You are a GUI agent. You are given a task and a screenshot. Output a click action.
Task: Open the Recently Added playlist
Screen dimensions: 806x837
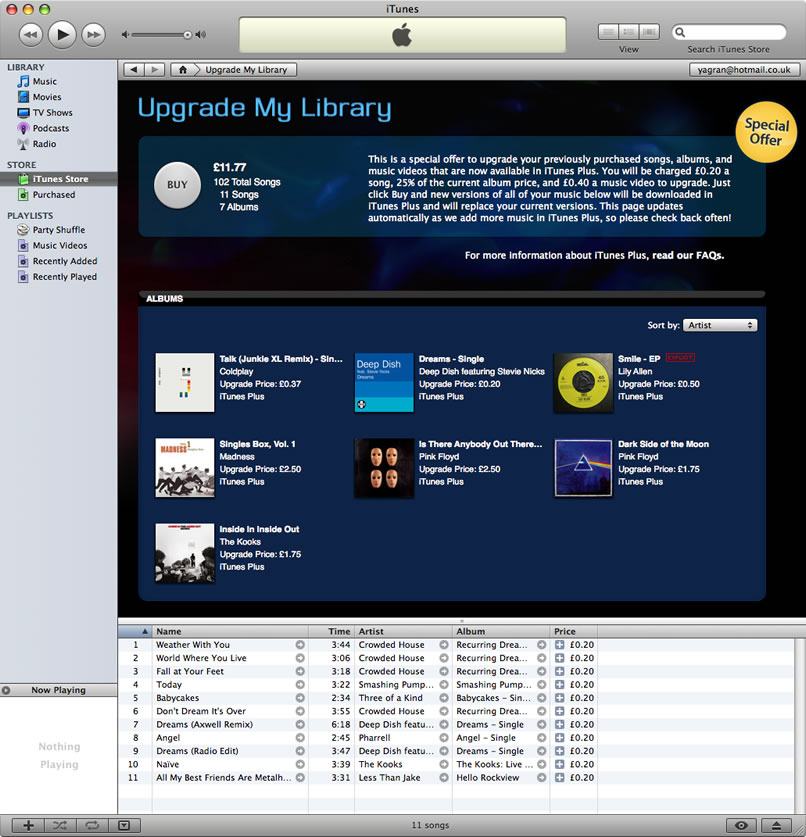[65, 261]
